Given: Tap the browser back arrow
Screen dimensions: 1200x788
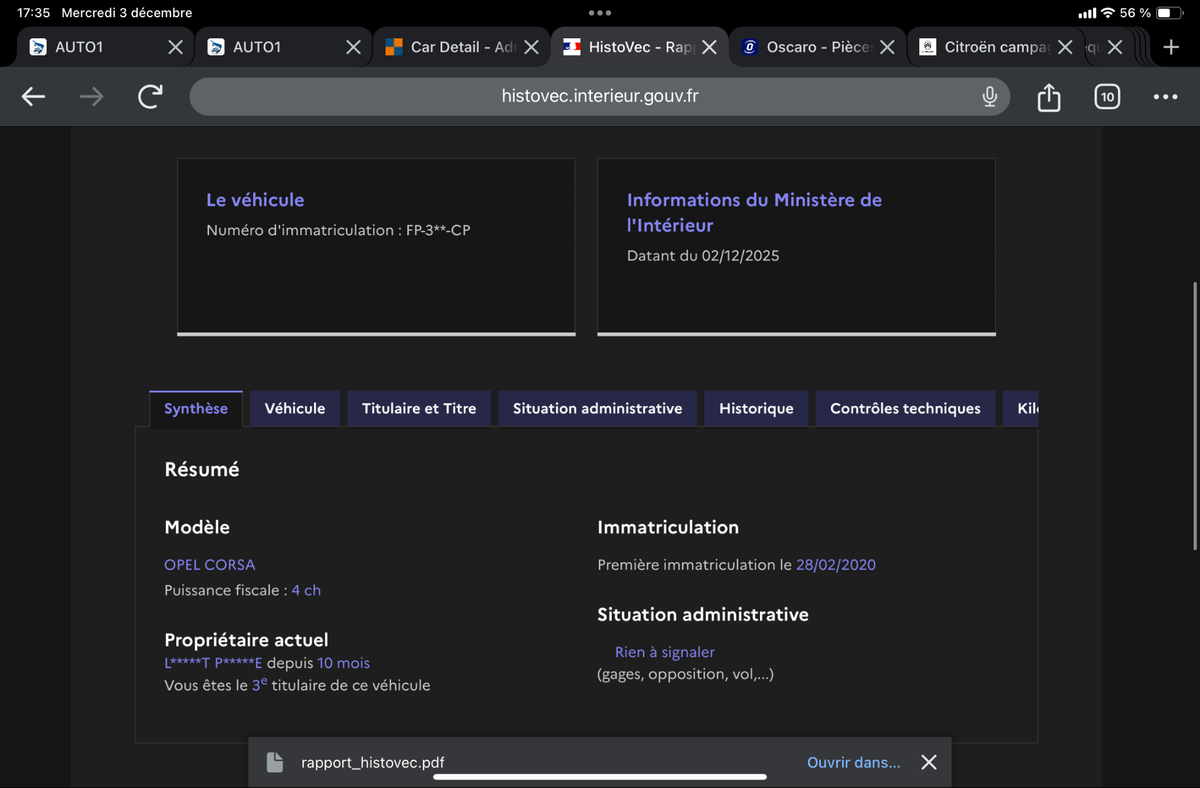Looking at the screenshot, I should pos(34,97).
